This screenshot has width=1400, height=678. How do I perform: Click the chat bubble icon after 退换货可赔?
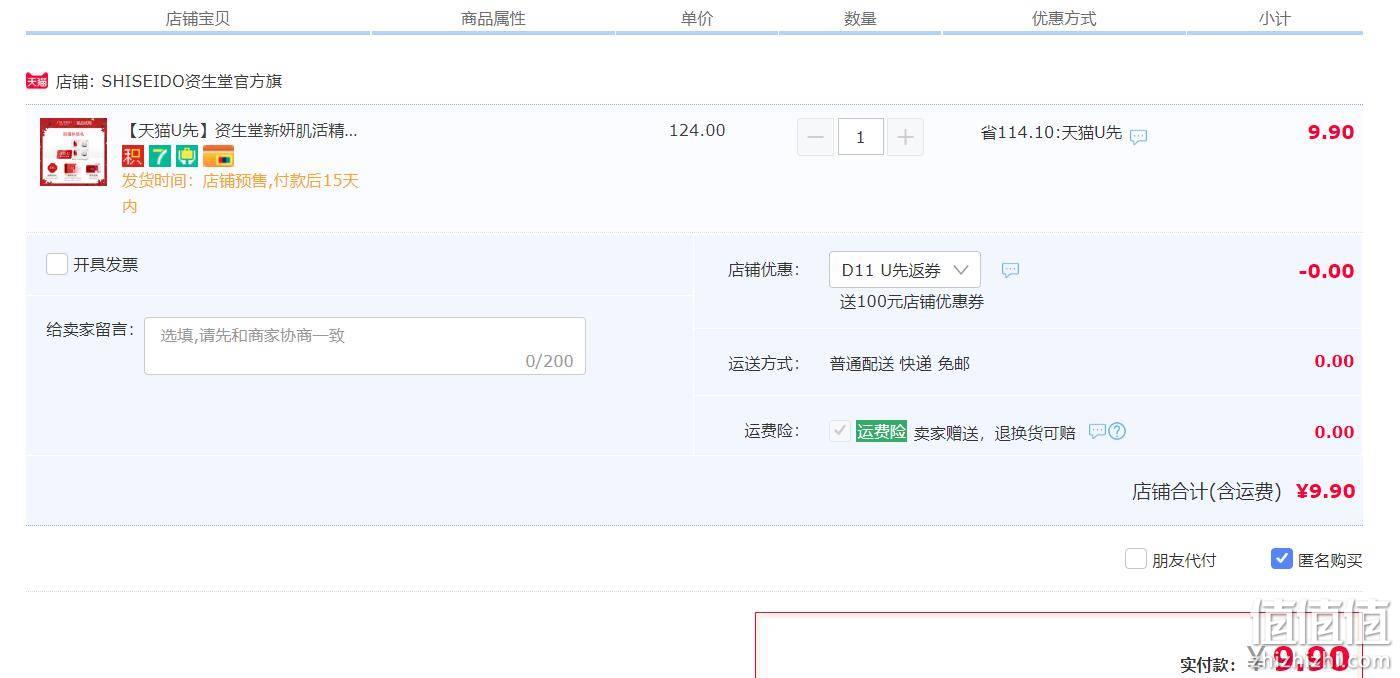point(1097,431)
